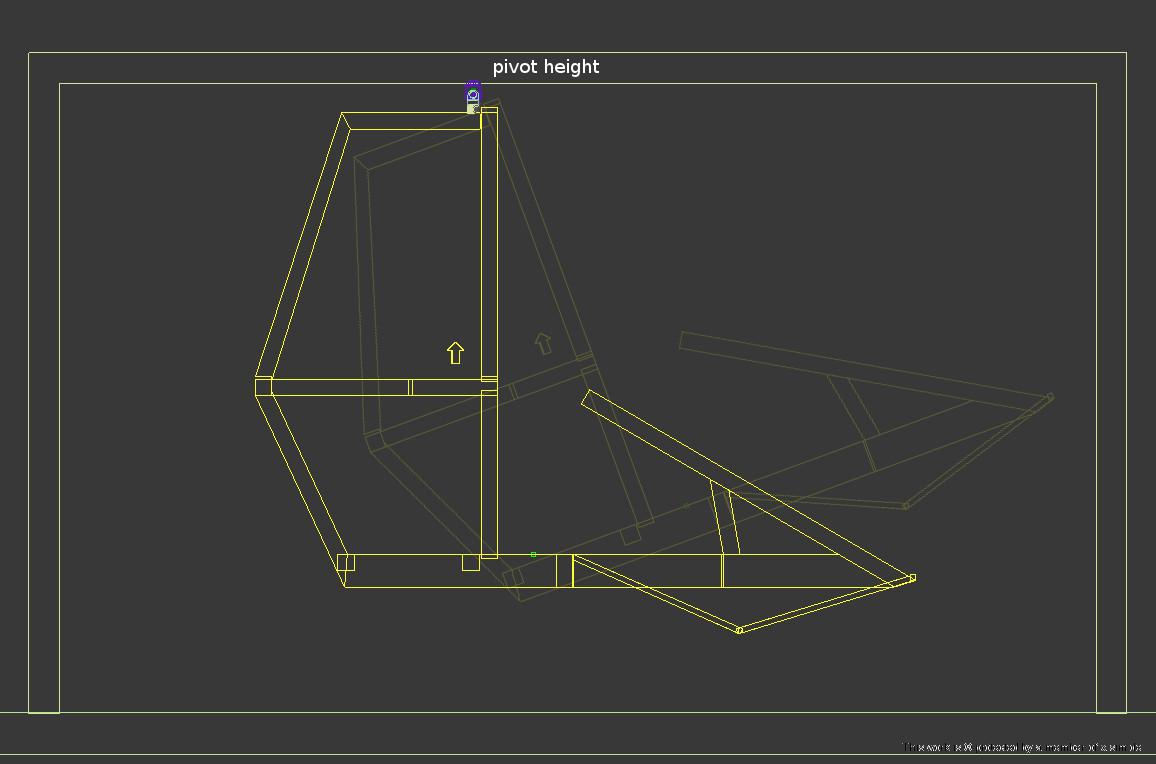
Task: Click the faded frame's far-right end cap
Action: click(1049, 397)
